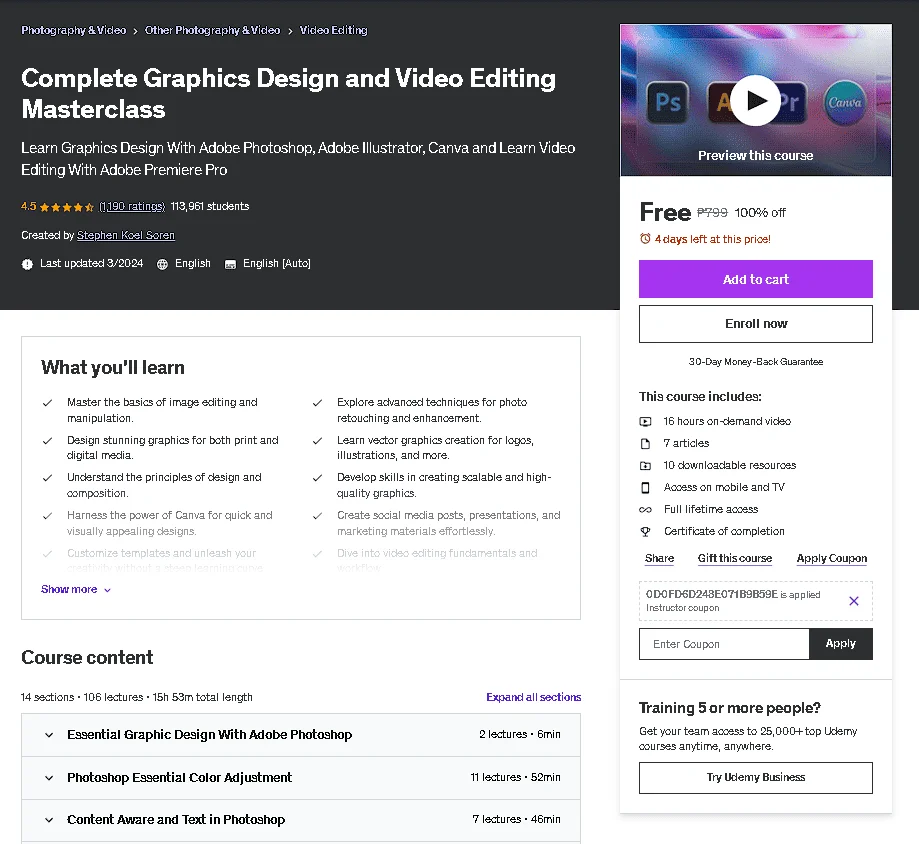Click checkmark beside 'Harness the power of Canva'
The height and width of the screenshot is (844, 919).
pyautogui.click(x=47, y=516)
